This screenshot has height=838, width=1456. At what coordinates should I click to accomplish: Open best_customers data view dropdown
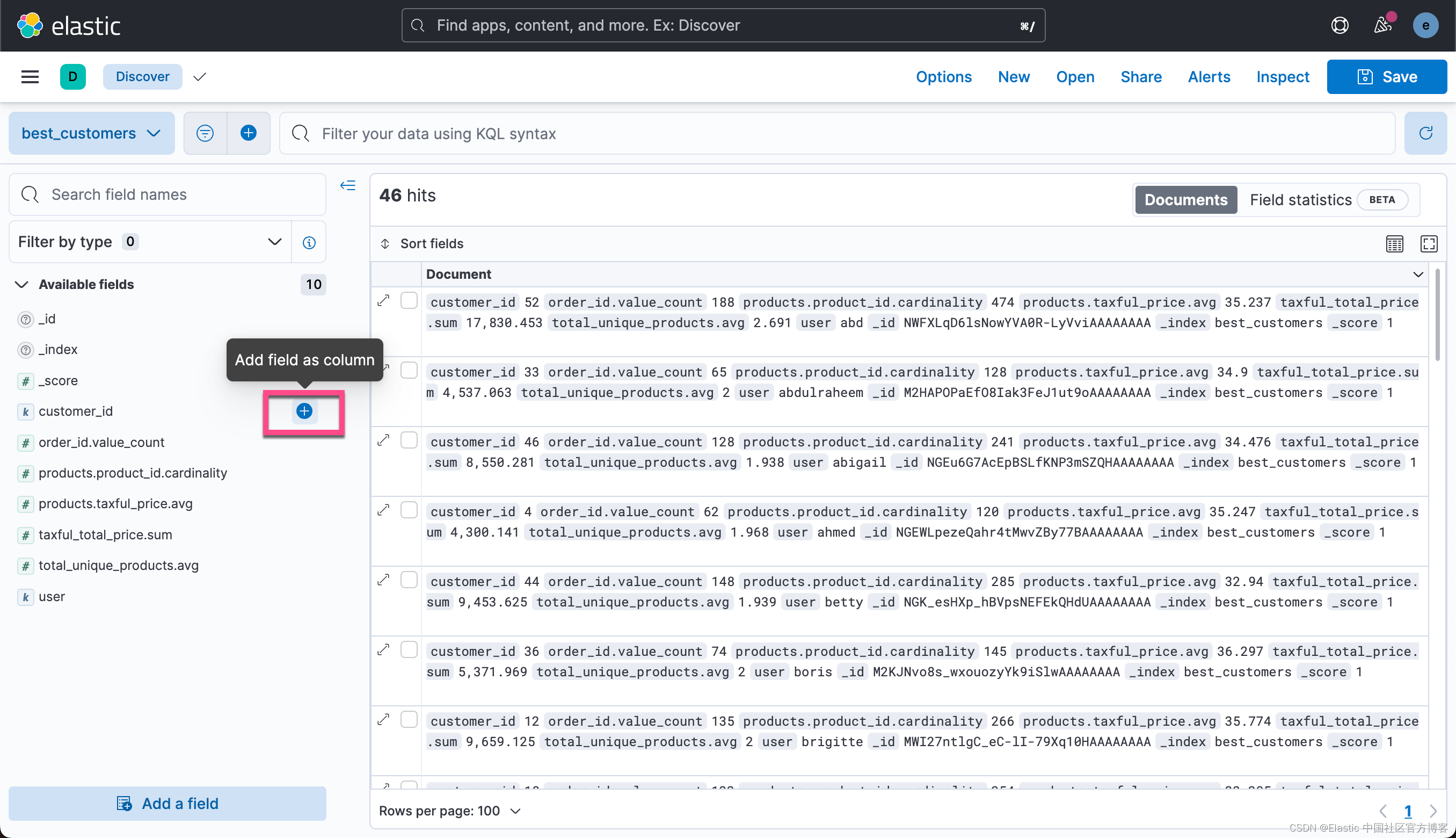tap(91, 133)
